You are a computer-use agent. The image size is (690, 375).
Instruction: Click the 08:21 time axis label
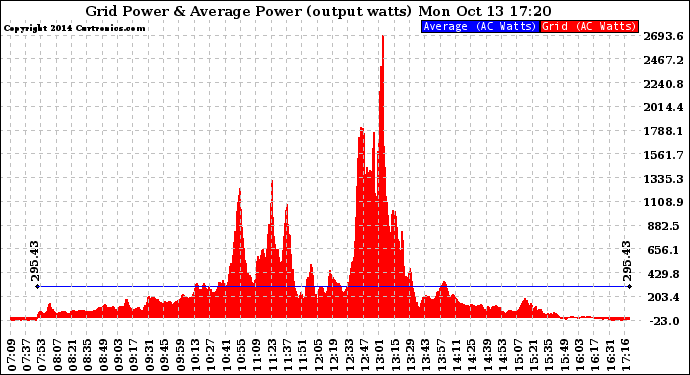(x=73, y=354)
